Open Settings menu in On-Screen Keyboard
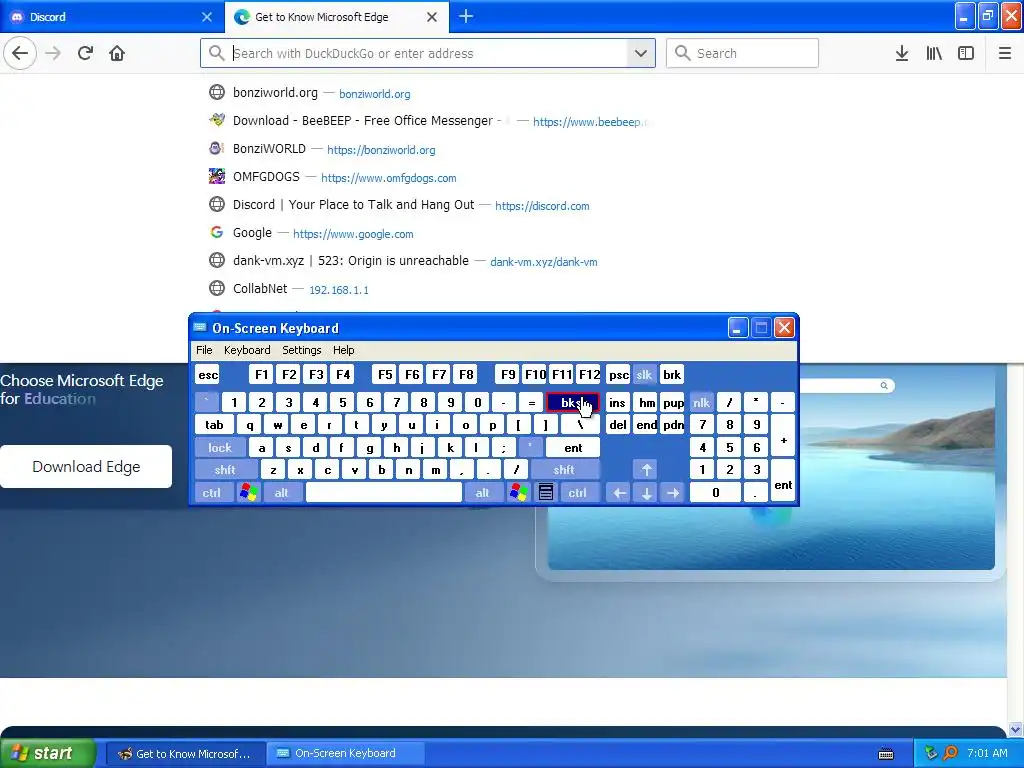The height and width of the screenshot is (768, 1024). coord(302,350)
